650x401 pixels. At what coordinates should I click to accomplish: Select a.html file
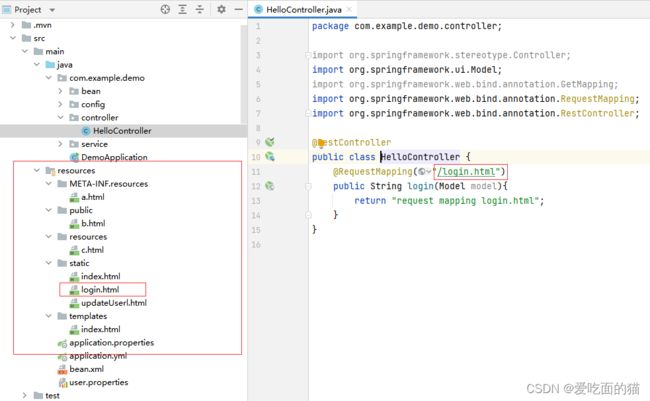point(92,197)
